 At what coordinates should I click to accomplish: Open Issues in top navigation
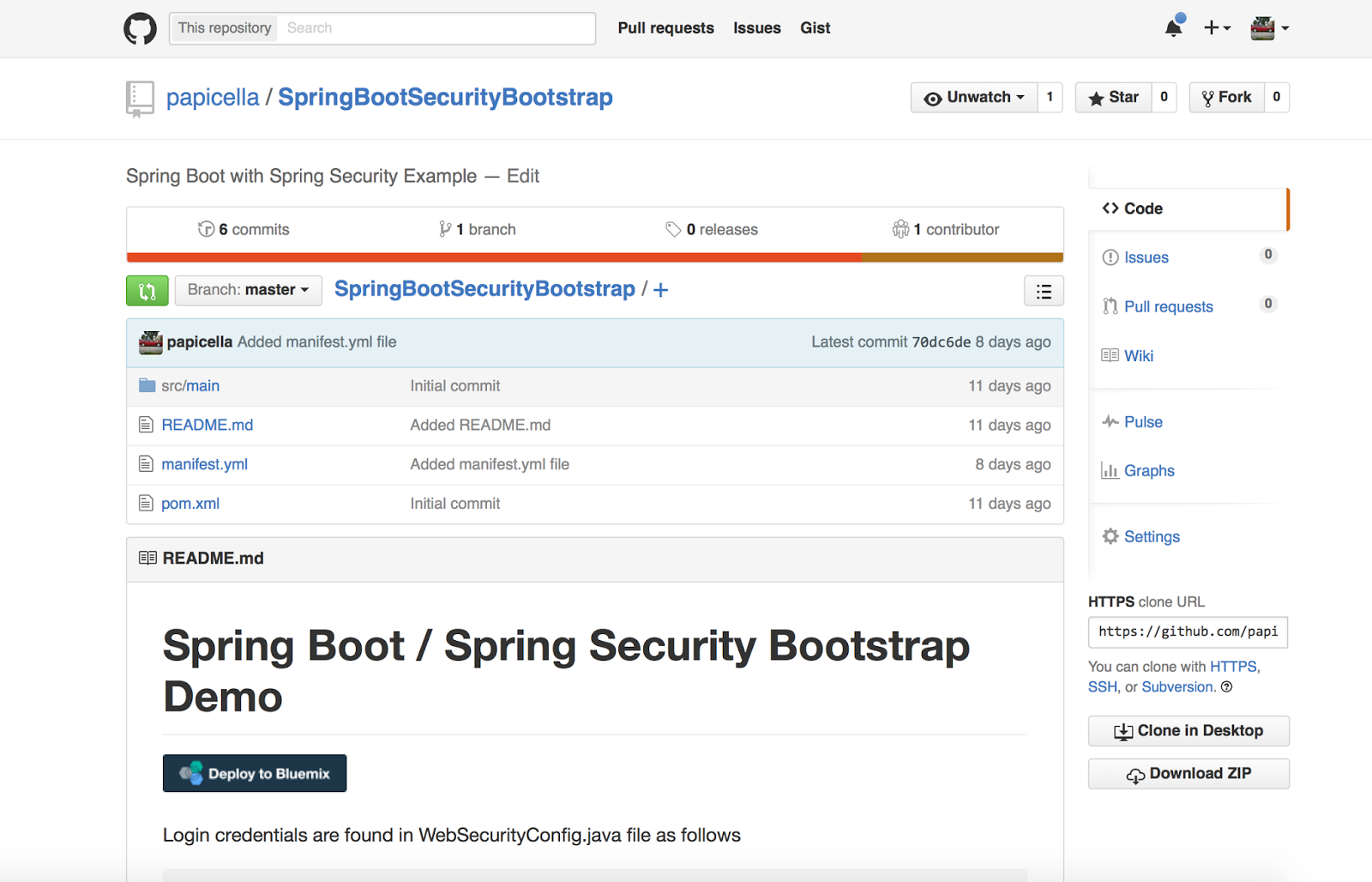coord(756,27)
